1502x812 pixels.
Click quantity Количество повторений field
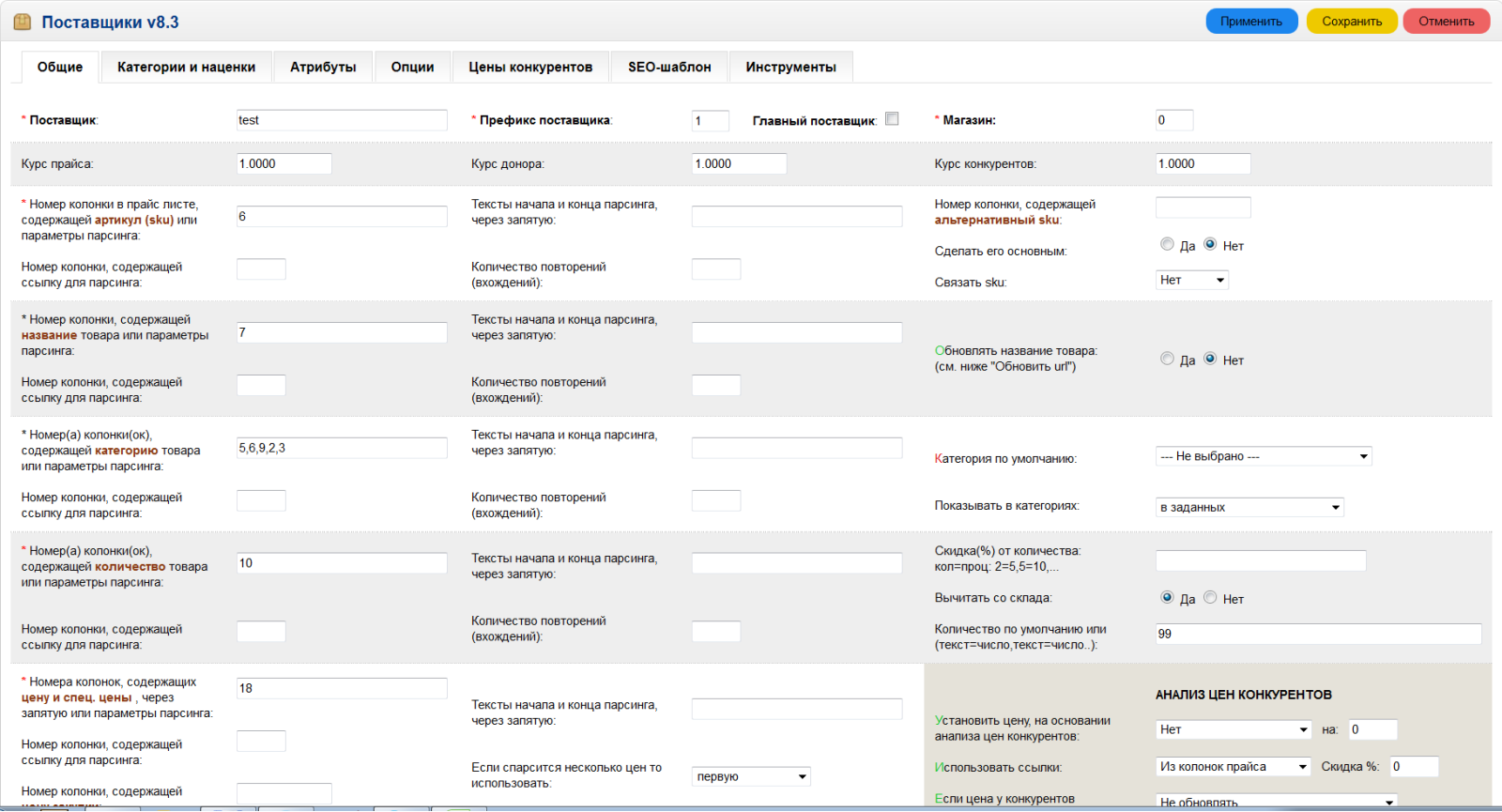point(716,631)
